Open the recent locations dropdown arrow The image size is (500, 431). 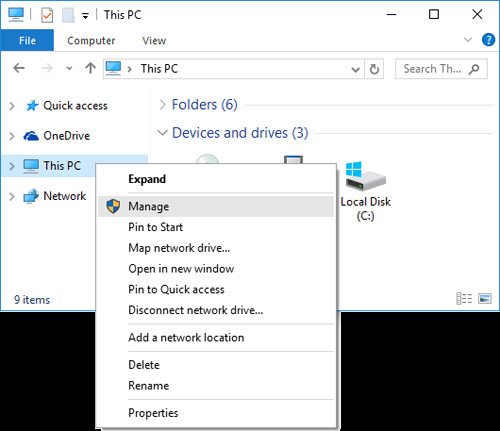(69, 68)
